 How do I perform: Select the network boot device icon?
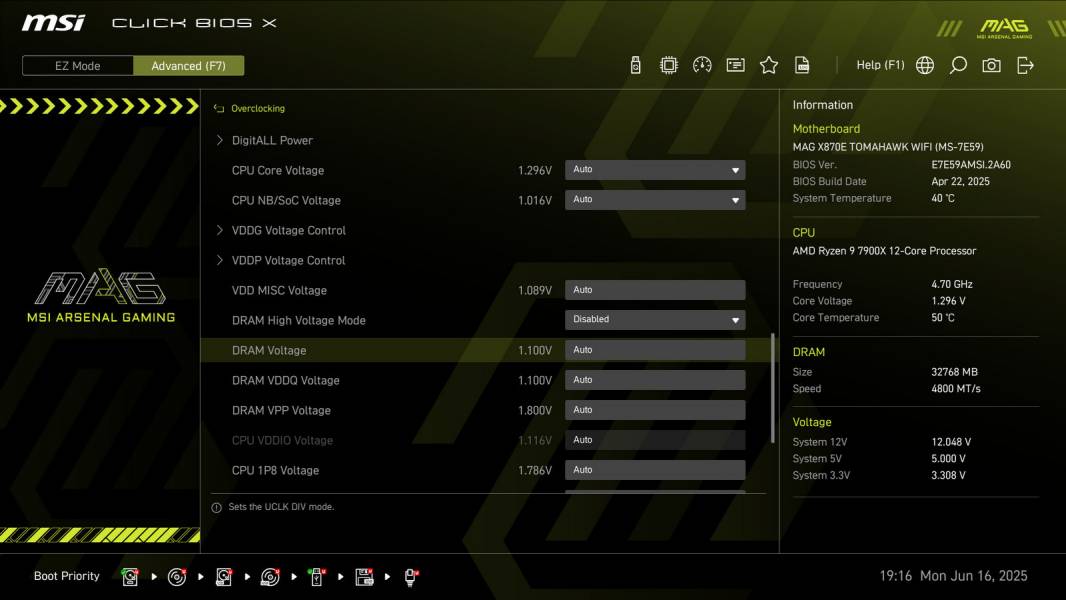click(411, 577)
